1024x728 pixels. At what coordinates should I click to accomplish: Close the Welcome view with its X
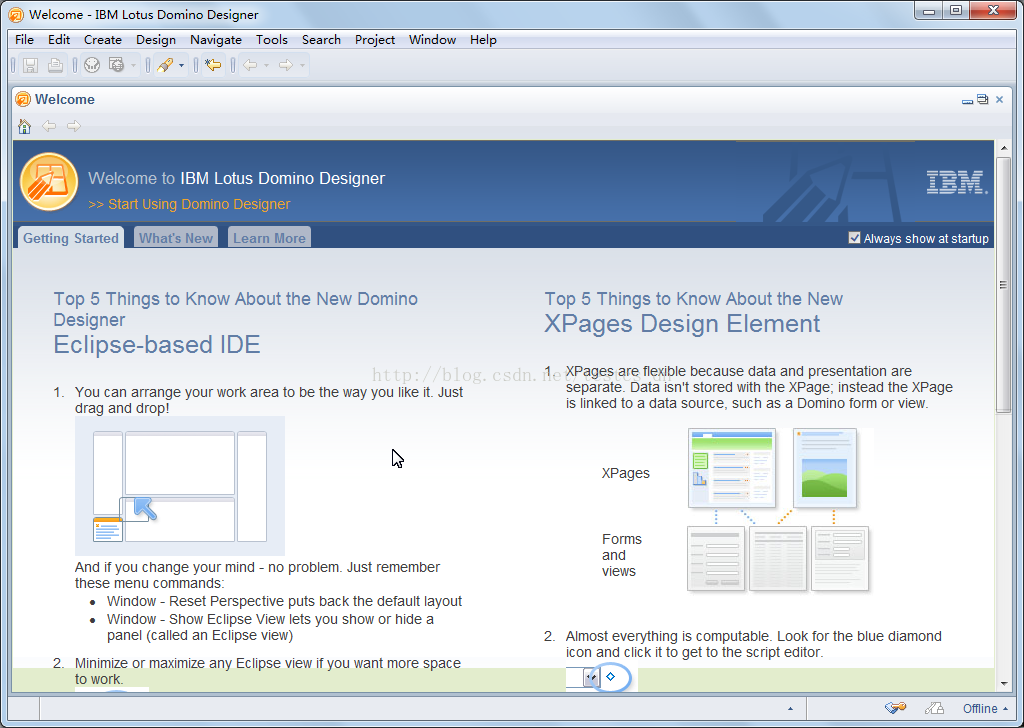pyautogui.click(x=999, y=99)
